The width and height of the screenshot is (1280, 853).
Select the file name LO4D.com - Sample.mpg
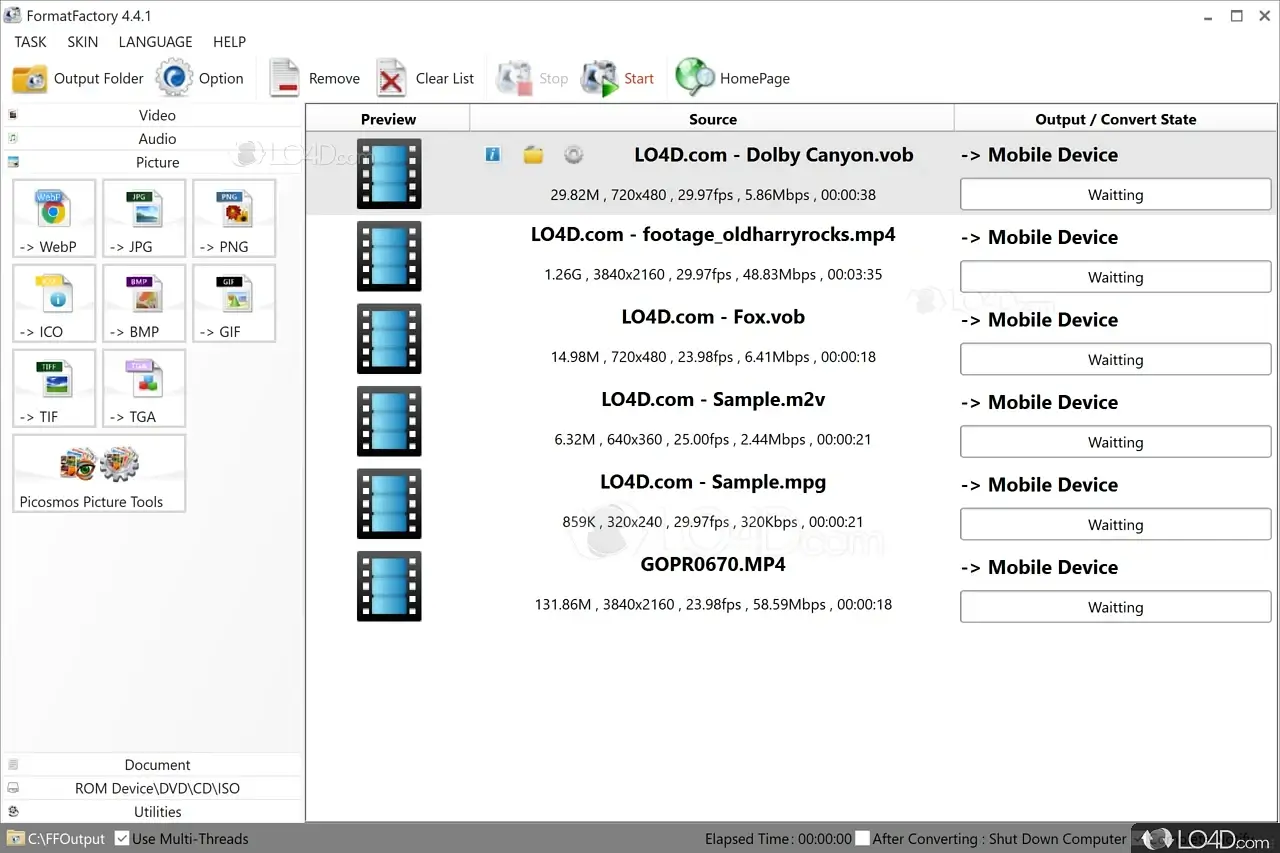[713, 482]
